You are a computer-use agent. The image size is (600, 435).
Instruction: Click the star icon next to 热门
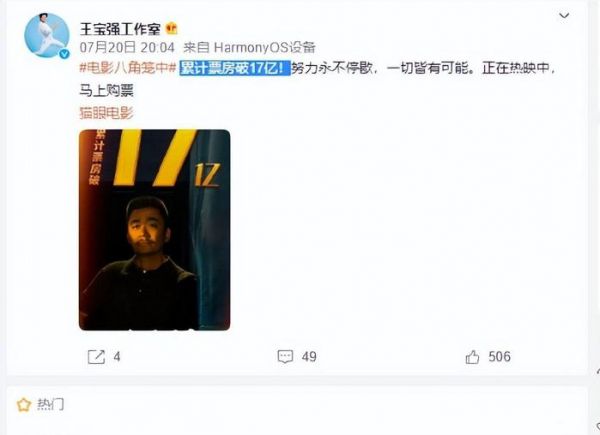coord(24,405)
